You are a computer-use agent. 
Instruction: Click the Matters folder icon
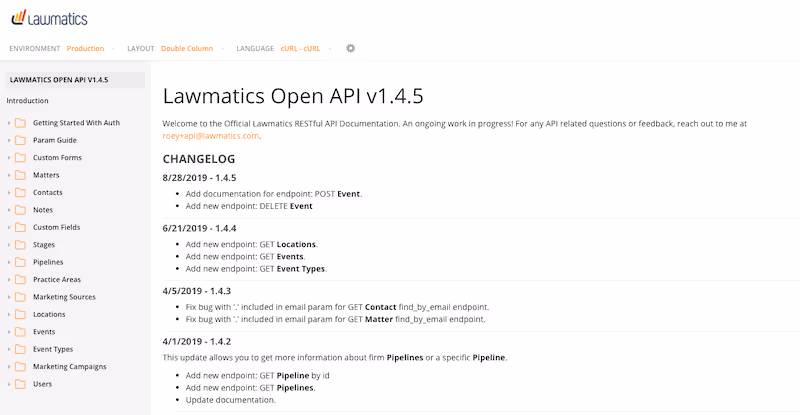click(20, 175)
